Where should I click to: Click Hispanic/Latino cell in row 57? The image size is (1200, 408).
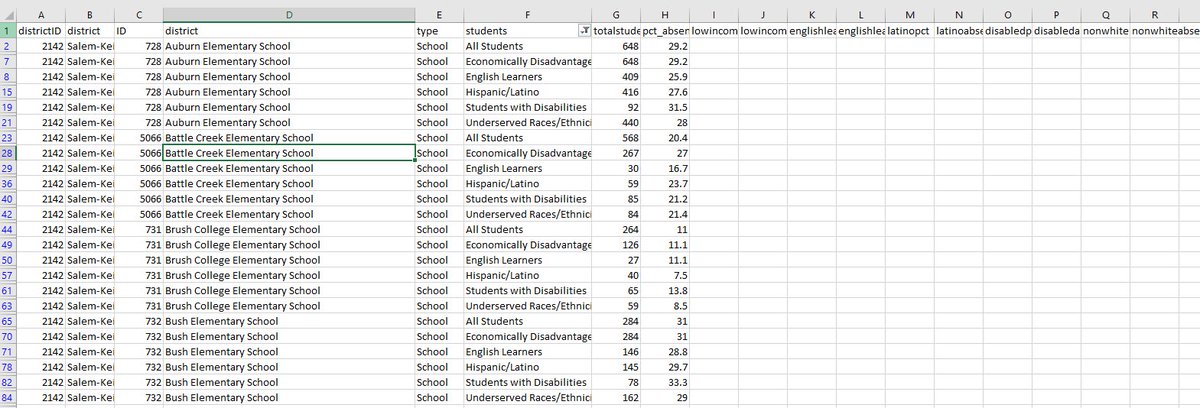click(528, 276)
